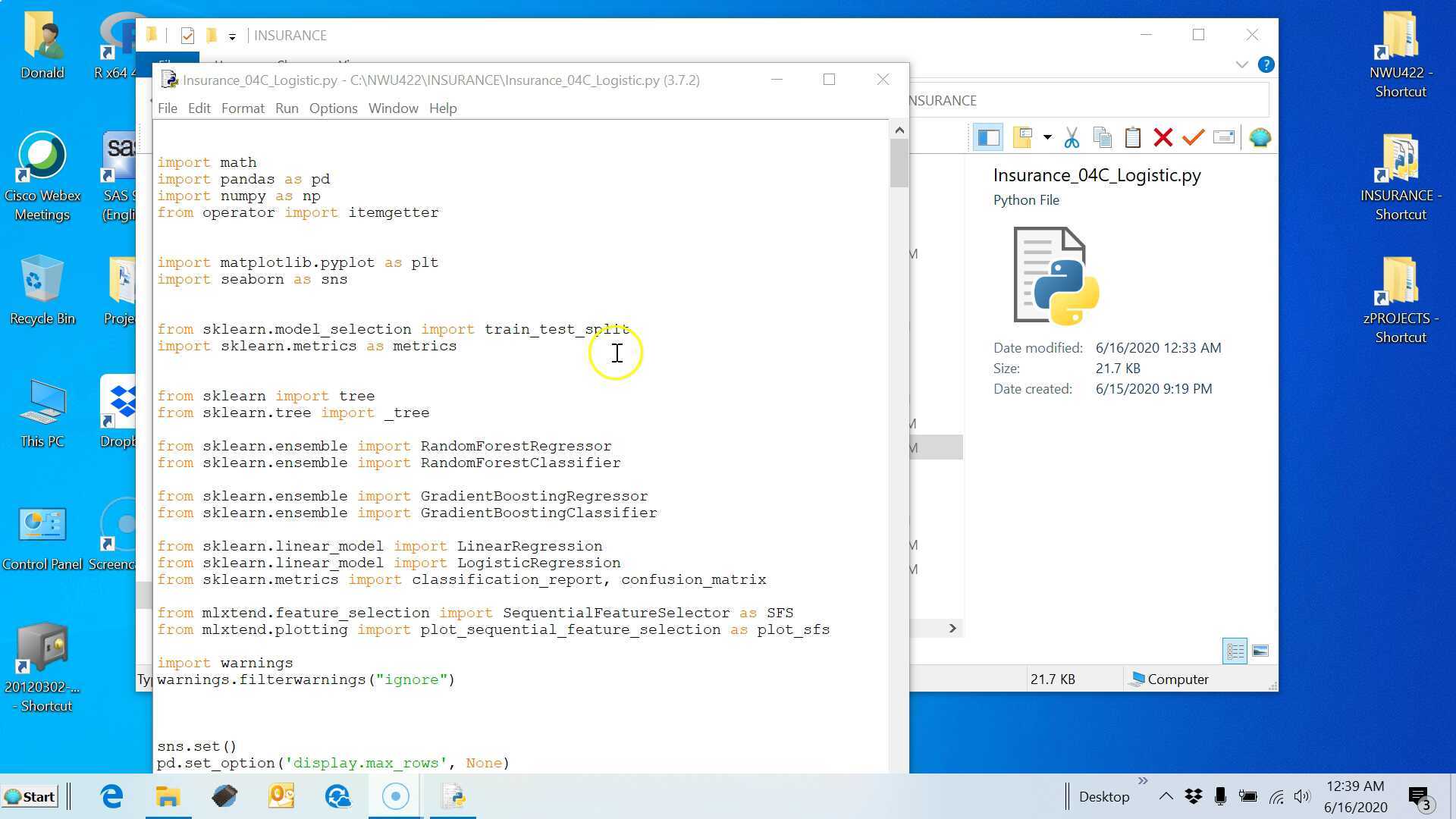This screenshot has height=819, width=1456.
Task: Expand the folder chevron in the navigation pane
Action: click(x=953, y=628)
